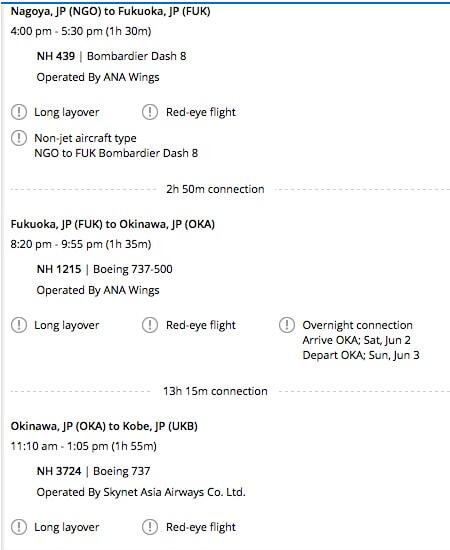Click the 2h 50m connection divider label

coord(215,189)
